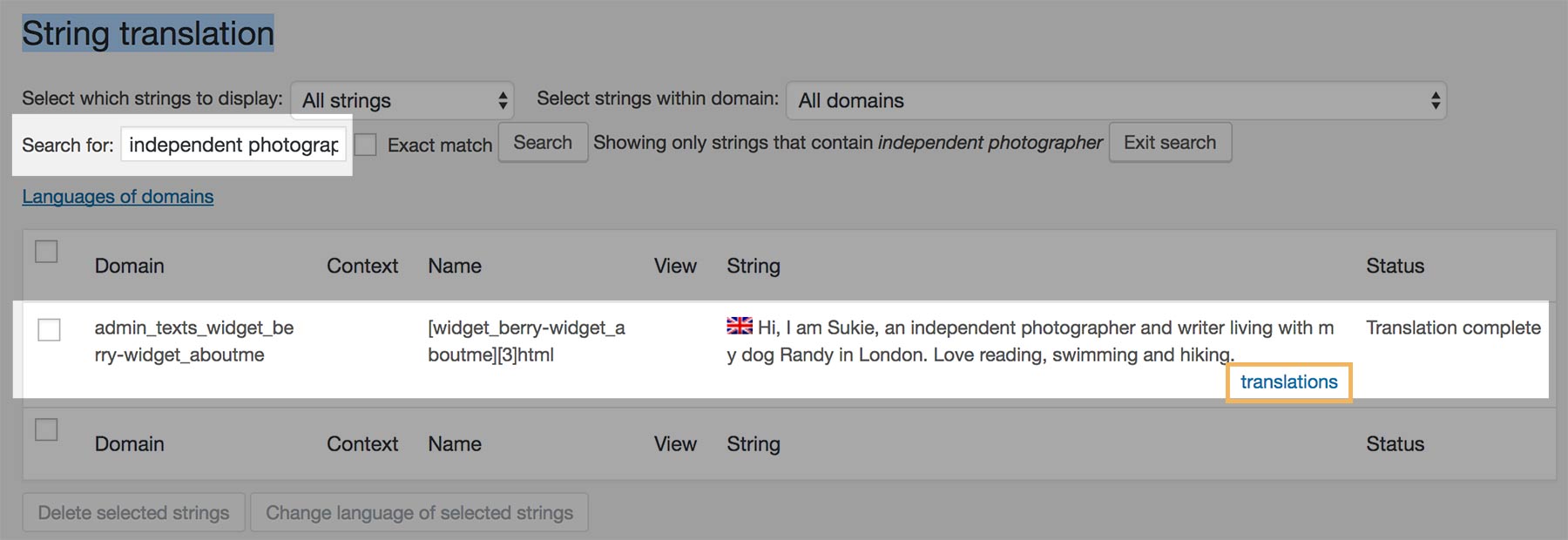Image resolution: width=1568 pixels, height=540 pixels.
Task: Open the Languages of domains link
Action: 118,197
